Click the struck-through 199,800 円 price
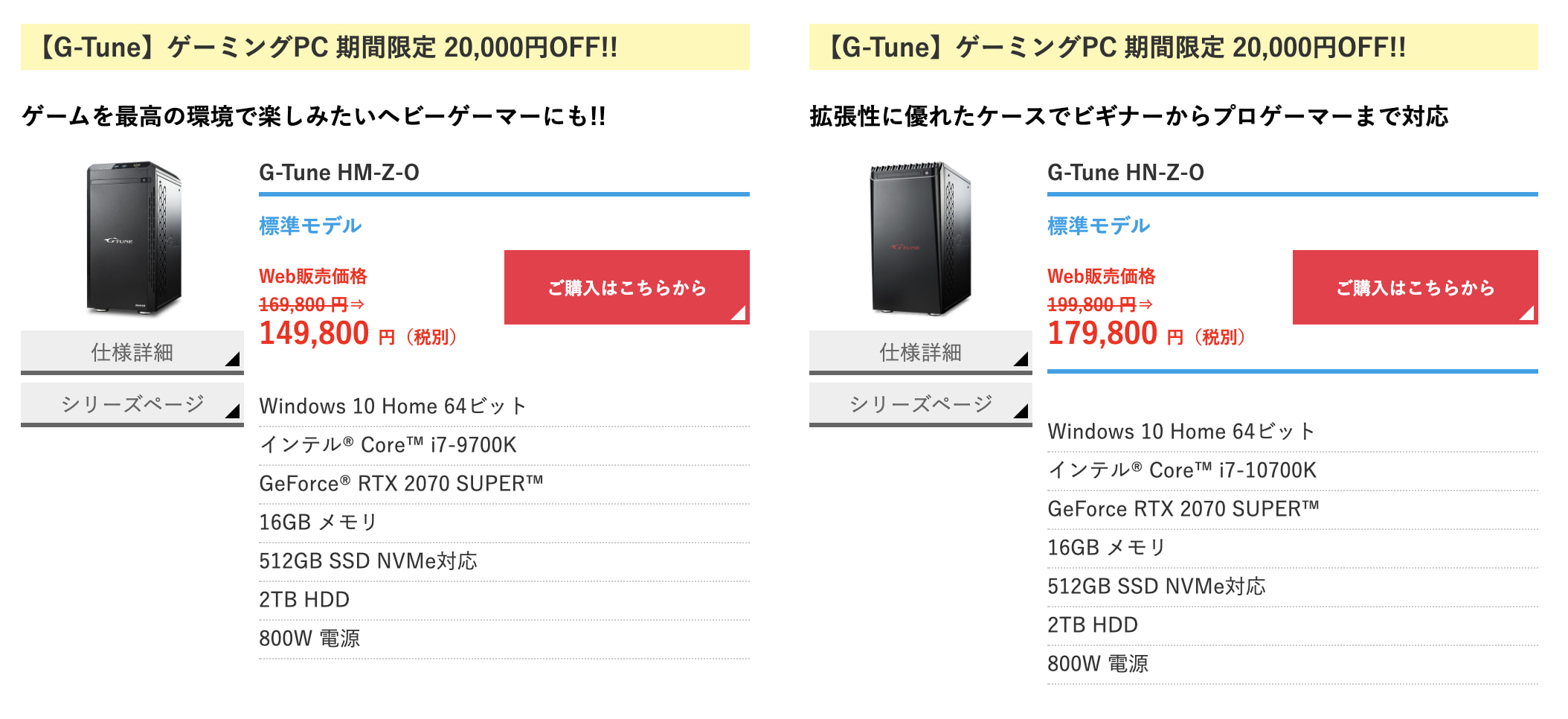The height and width of the screenshot is (719, 1568). pos(1092,304)
